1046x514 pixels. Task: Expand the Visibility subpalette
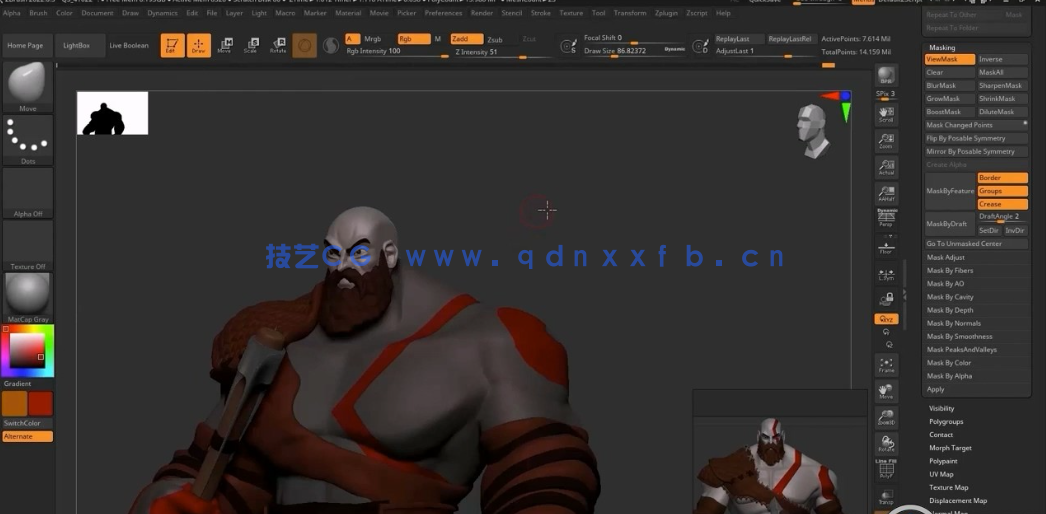tap(941, 409)
